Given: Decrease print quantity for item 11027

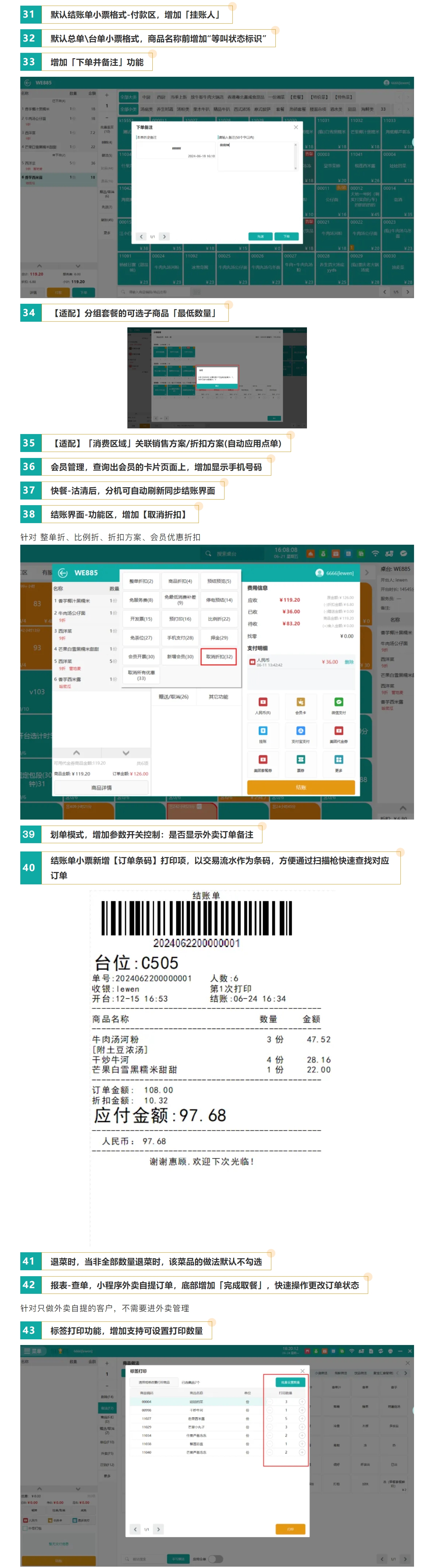Looking at the screenshot, I should pos(270,1418).
